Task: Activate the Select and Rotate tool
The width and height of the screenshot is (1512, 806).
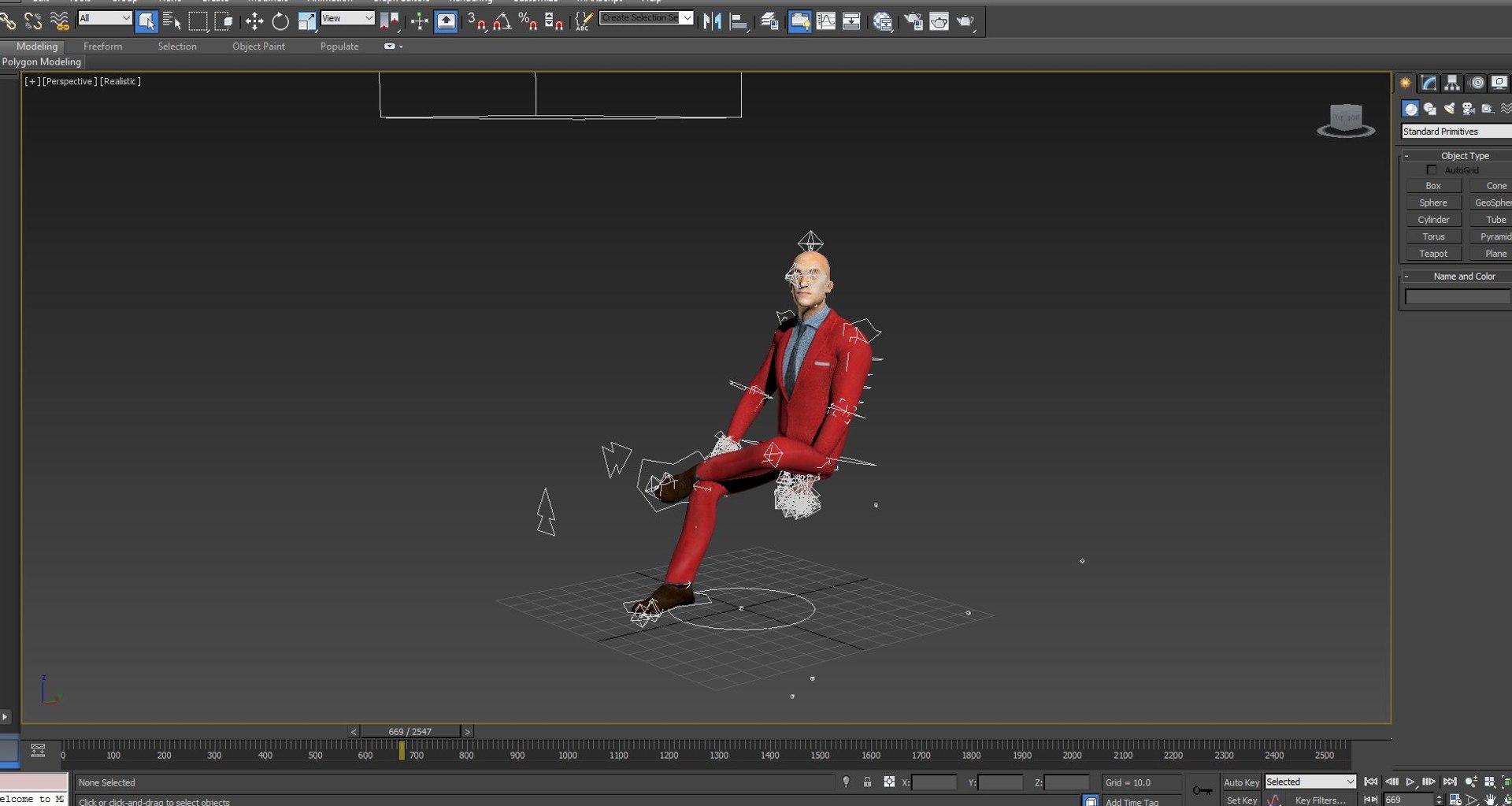Action: (280, 21)
